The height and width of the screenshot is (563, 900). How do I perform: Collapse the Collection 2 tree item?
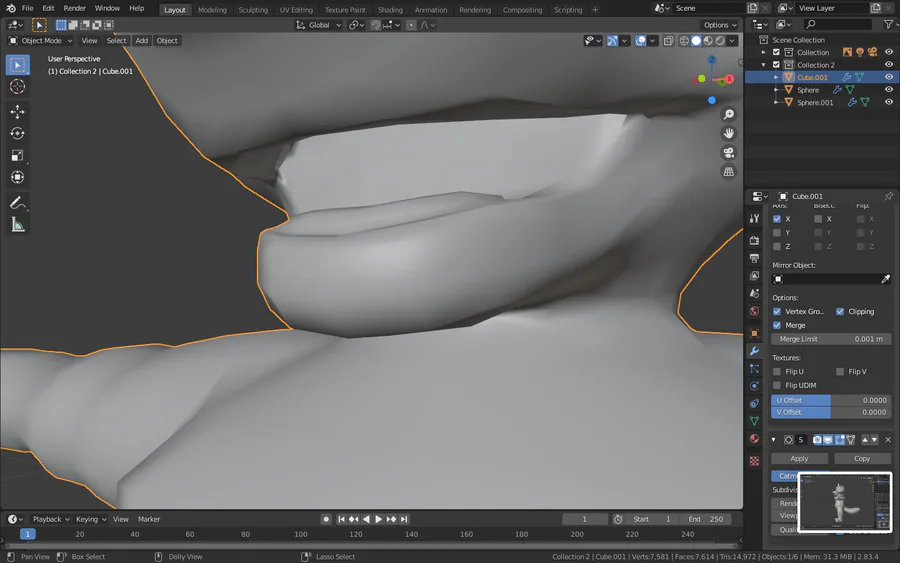click(763, 65)
